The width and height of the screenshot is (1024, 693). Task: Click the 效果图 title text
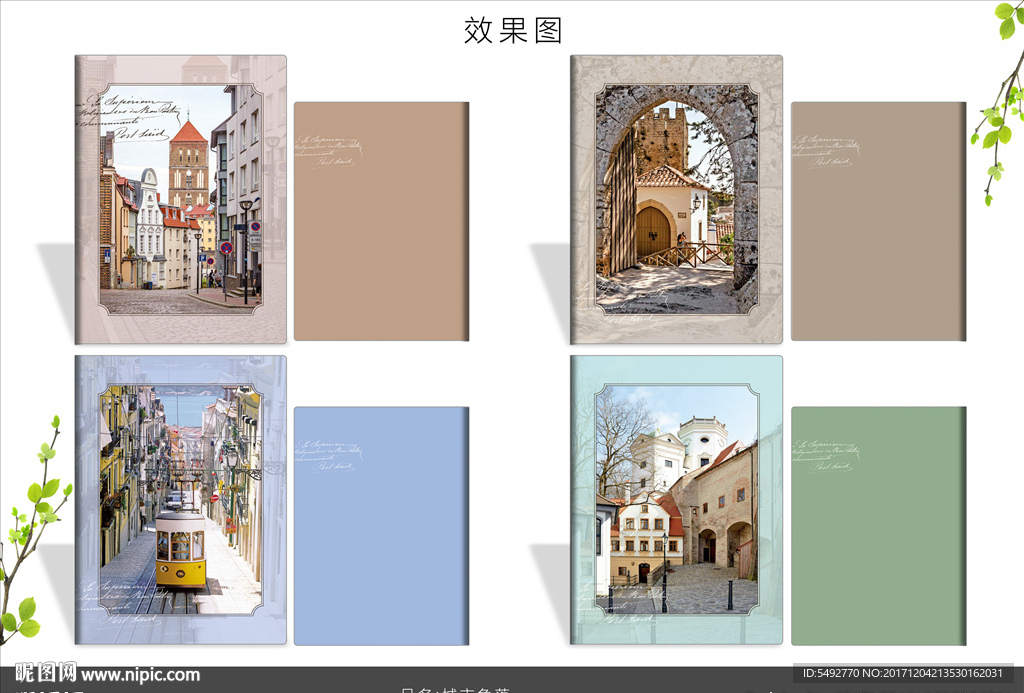coord(513,30)
